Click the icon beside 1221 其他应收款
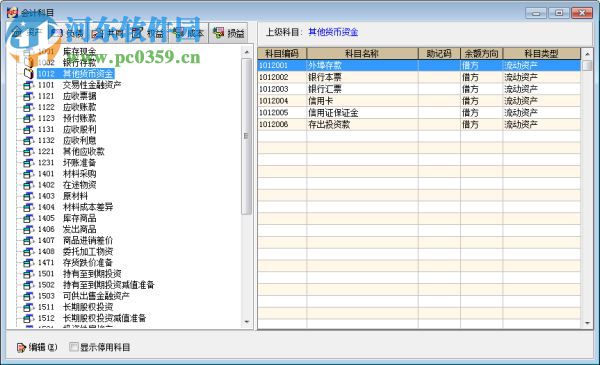 coord(29,152)
